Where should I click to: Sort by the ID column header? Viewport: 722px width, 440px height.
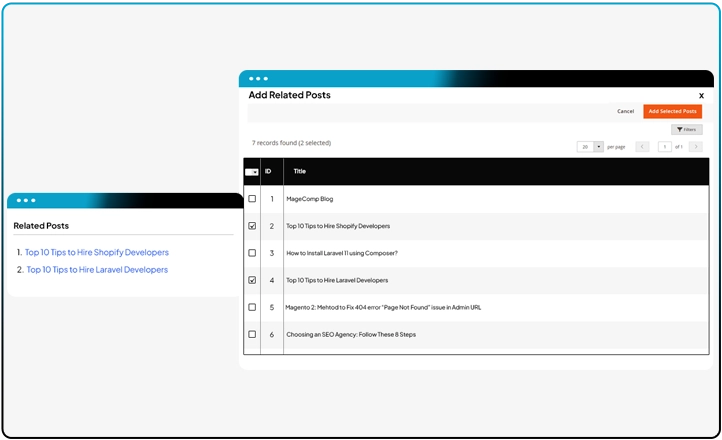[268, 171]
